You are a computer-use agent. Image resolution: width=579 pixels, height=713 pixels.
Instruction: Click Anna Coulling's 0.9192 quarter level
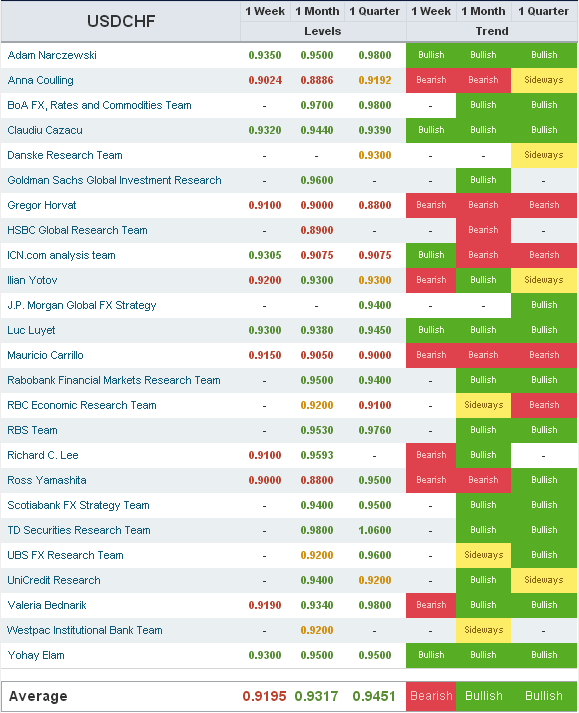(x=375, y=80)
